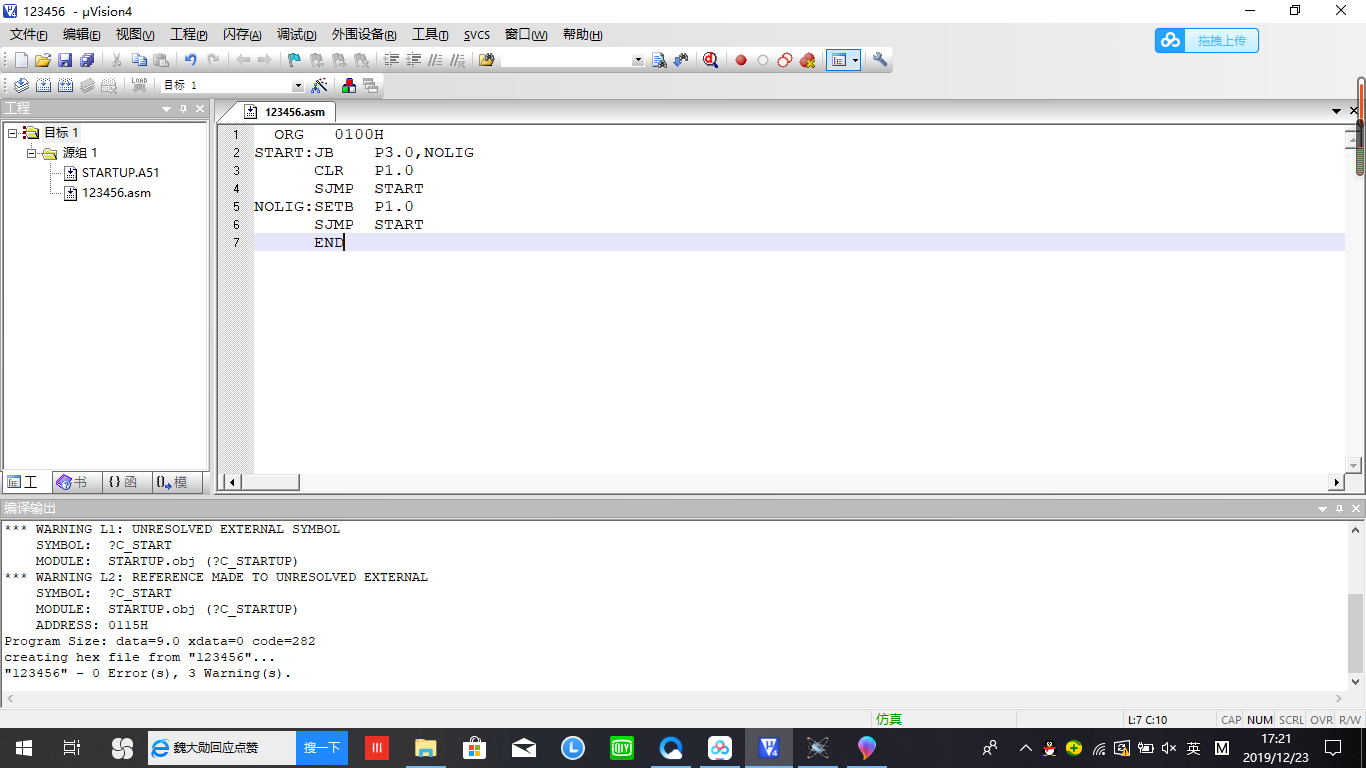Pin the 工程 panel
The image size is (1366, 768).
click(184, 108)
